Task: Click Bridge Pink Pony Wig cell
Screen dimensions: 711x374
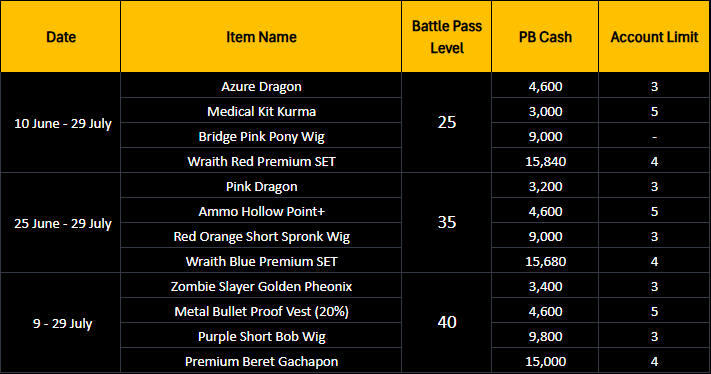Action: (x=261, y=136)
